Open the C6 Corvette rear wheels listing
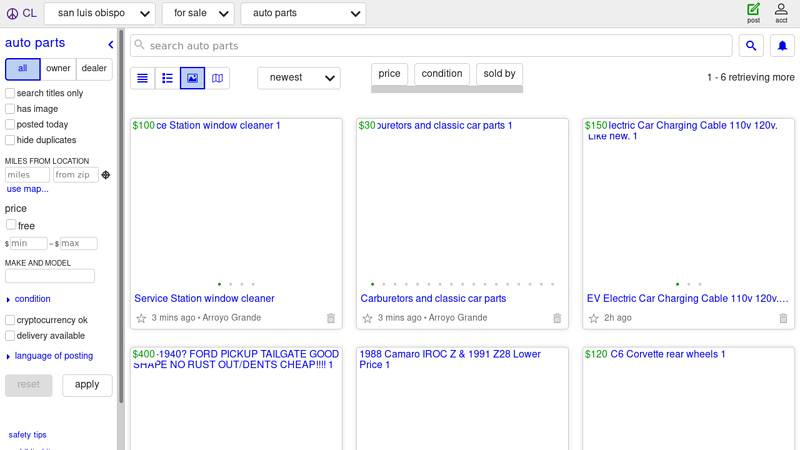The image size is (800, 450). [668, 354]
